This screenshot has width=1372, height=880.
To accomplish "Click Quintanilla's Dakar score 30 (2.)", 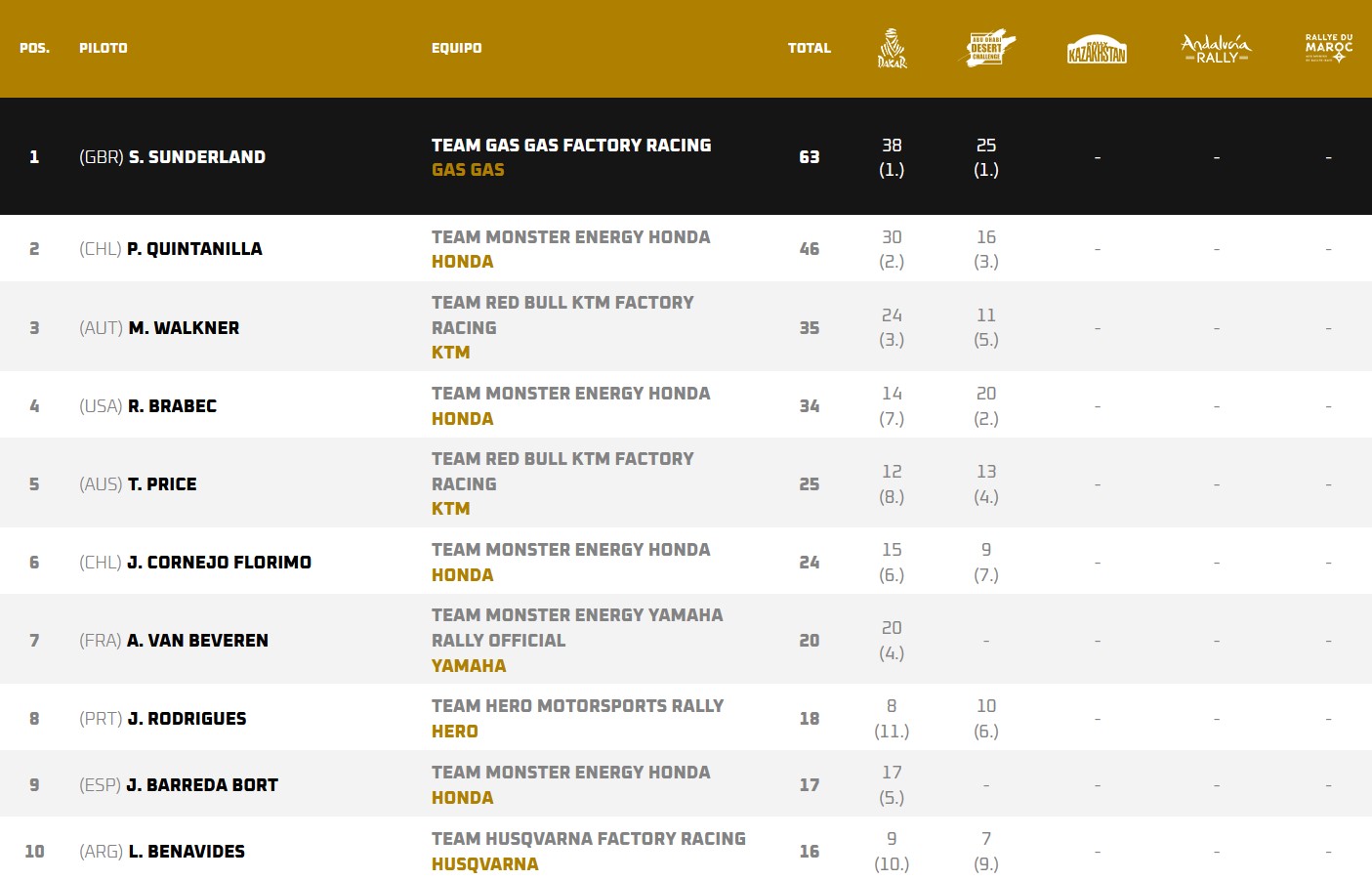I will tap(892, 248).
